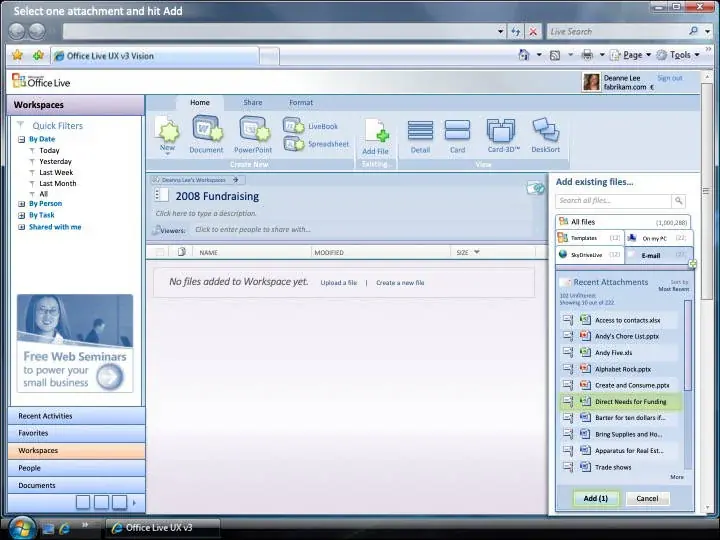The height and width of the screenshot is (540, 720).
Task: Click the Live Search magnifier icon
Action: point(693,31)
